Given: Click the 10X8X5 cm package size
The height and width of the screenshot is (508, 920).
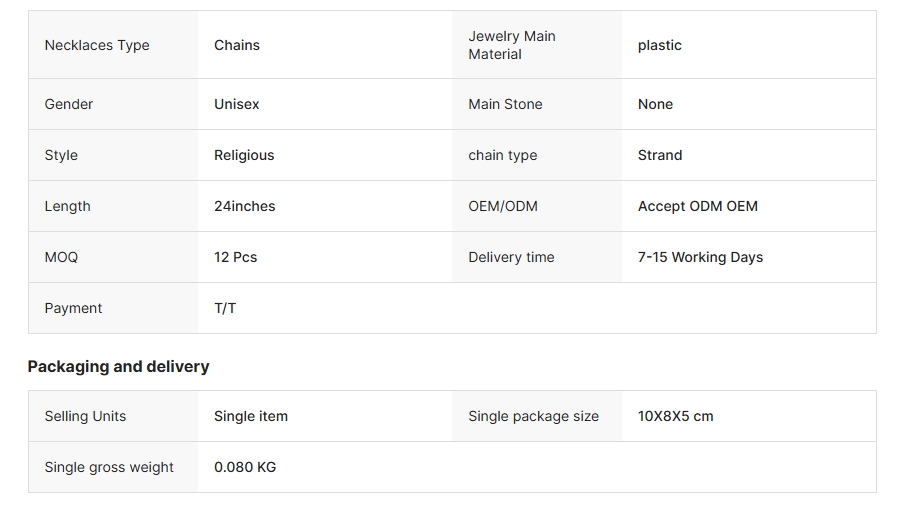Looking at the screenshot, I should click(675, 416).
